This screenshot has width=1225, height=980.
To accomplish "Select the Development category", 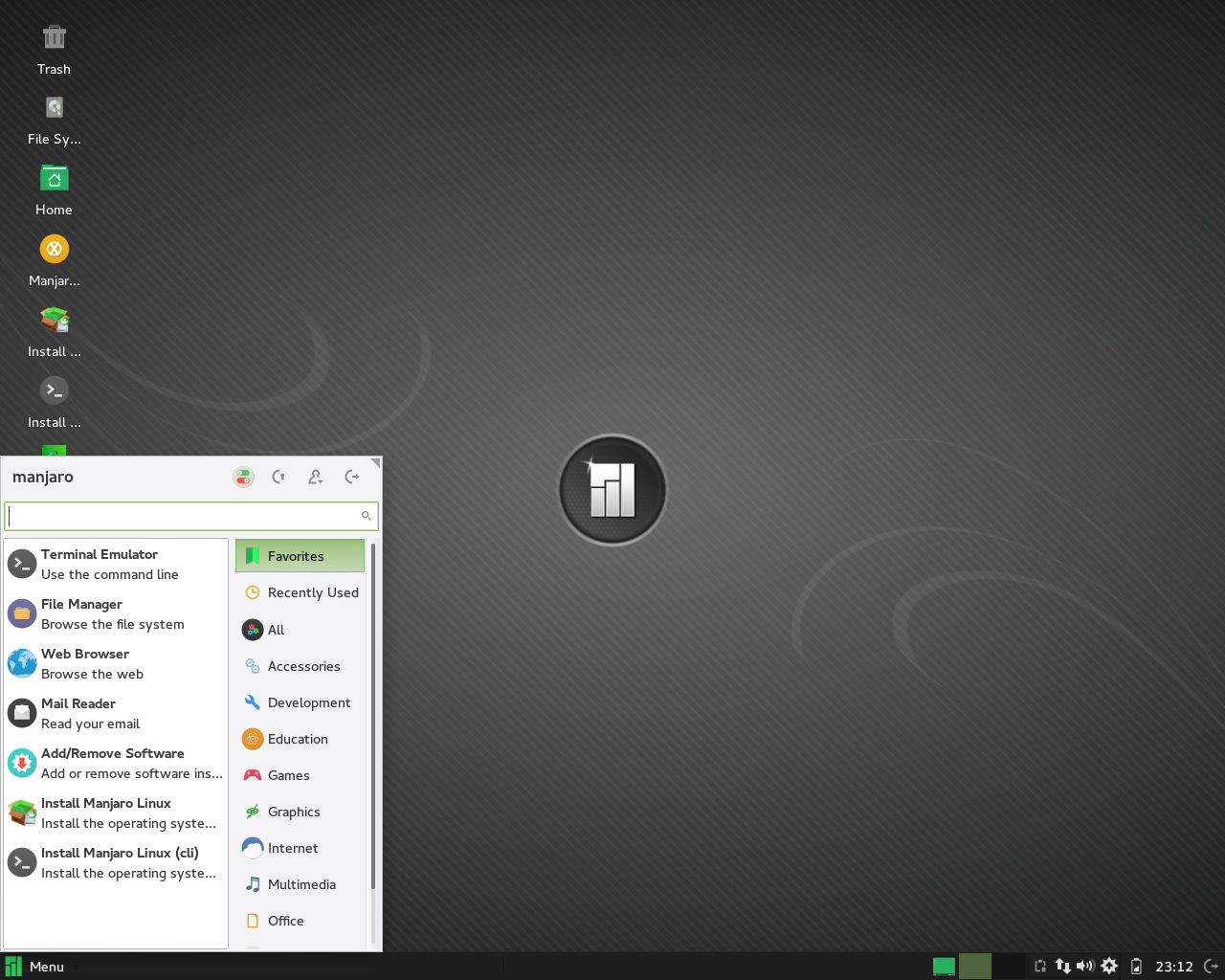I will coord(300,702).
